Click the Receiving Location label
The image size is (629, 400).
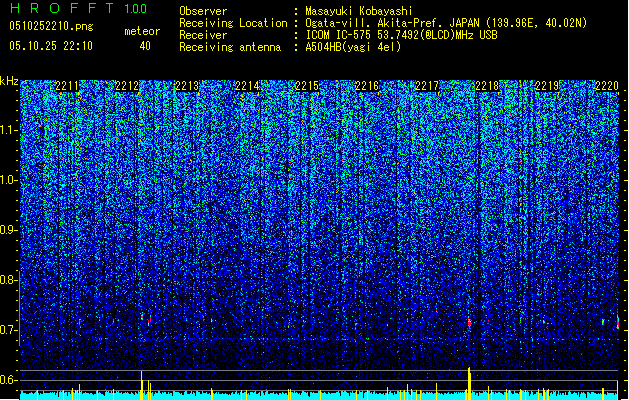coord(233,23)
